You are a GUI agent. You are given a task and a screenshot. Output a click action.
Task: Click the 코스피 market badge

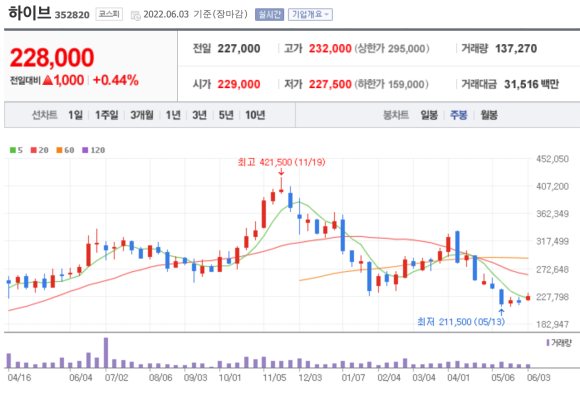(x=109, y=14)
